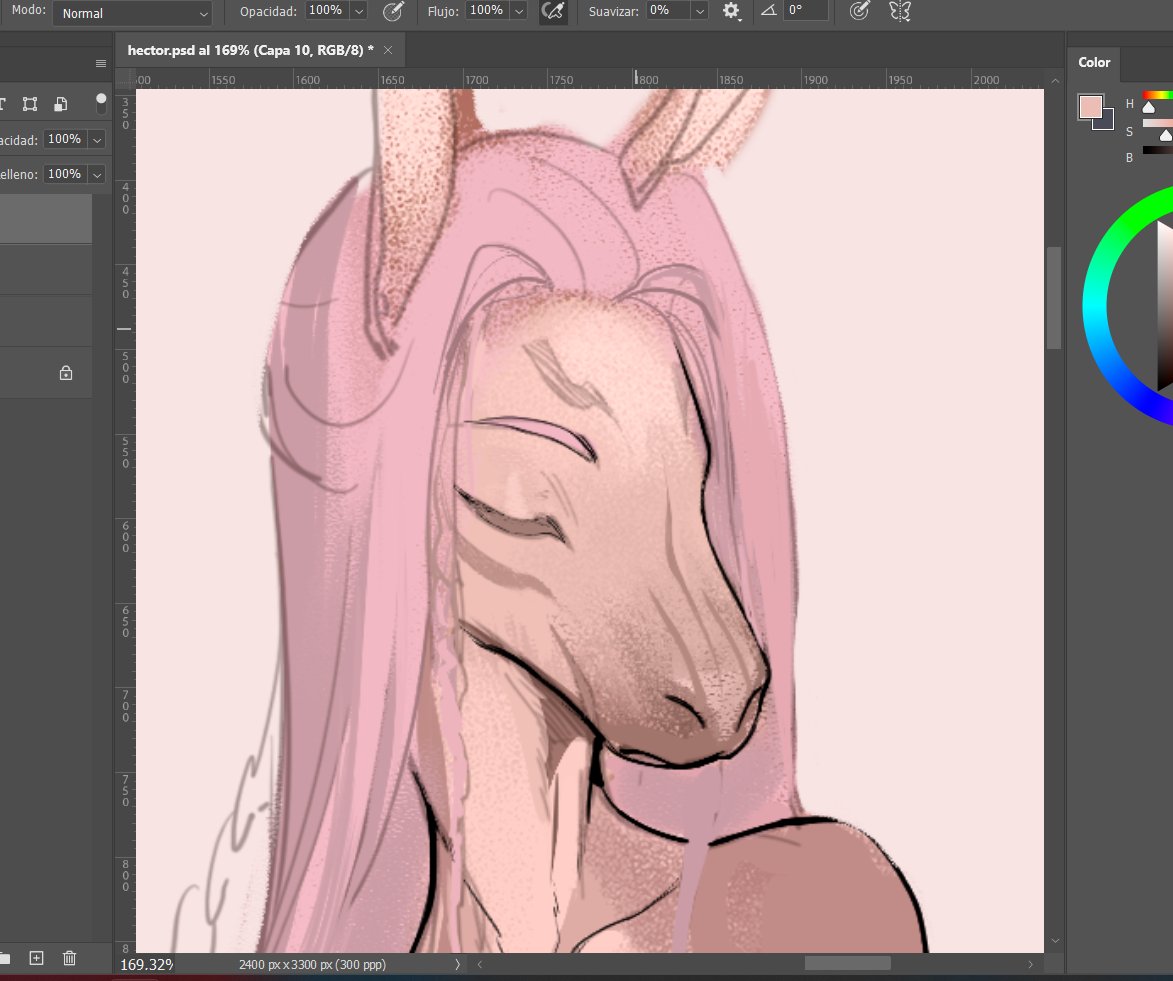Click the ruler origin corner box
This screenshot has height=981, width=1173.
coord(125,79)
